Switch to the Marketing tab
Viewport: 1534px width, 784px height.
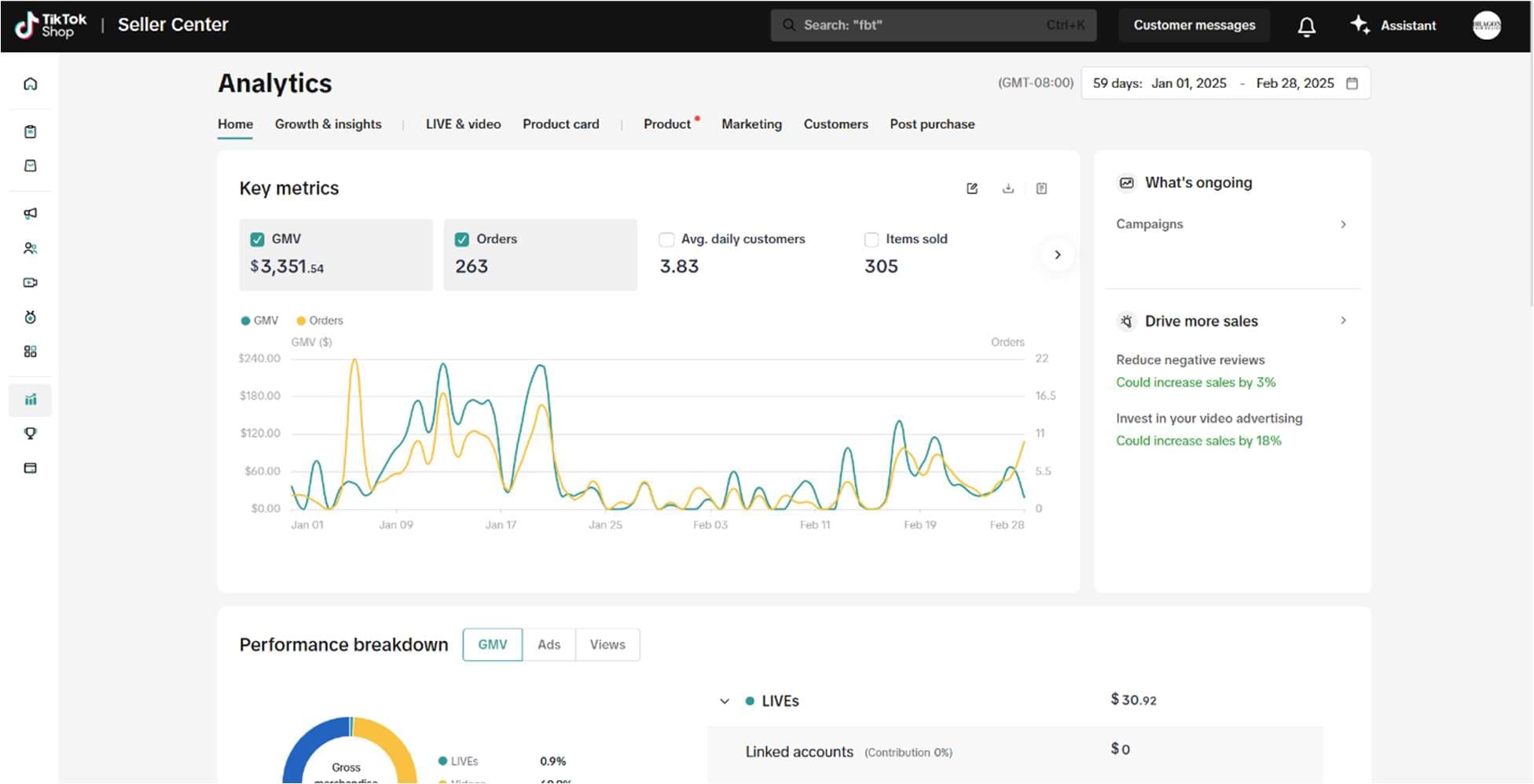751,124
